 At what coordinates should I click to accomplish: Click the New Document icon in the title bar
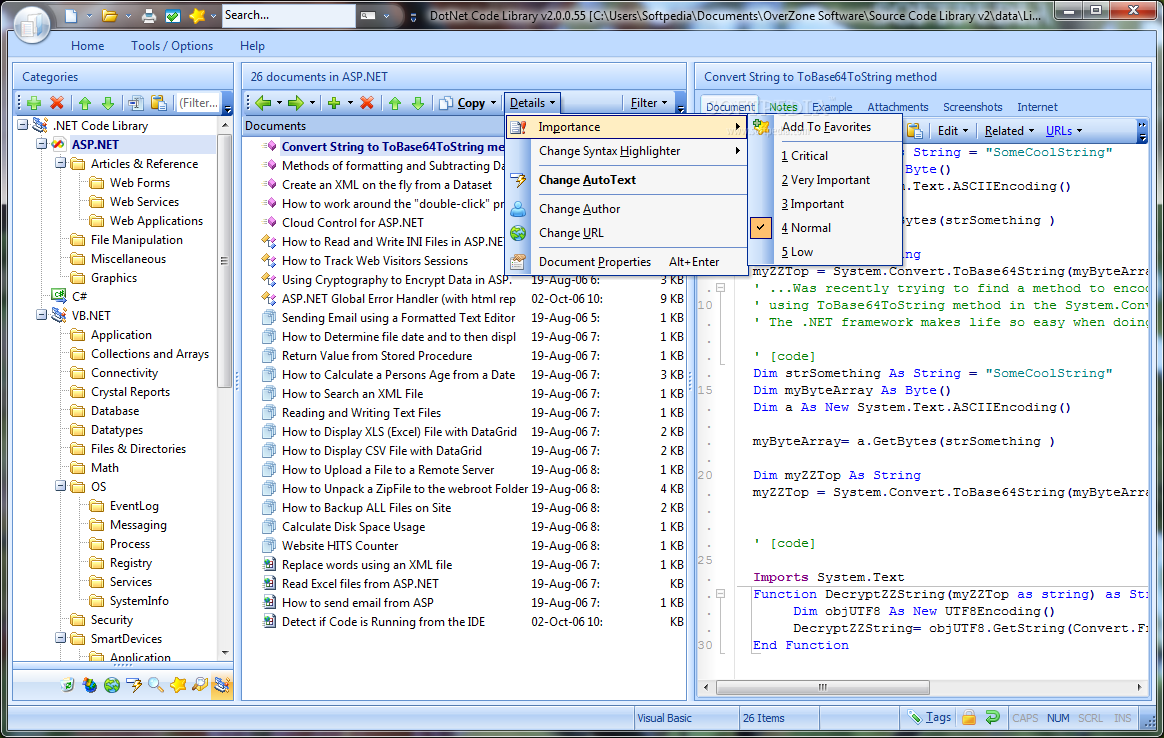pyautogui.click(x=71, y=15)
